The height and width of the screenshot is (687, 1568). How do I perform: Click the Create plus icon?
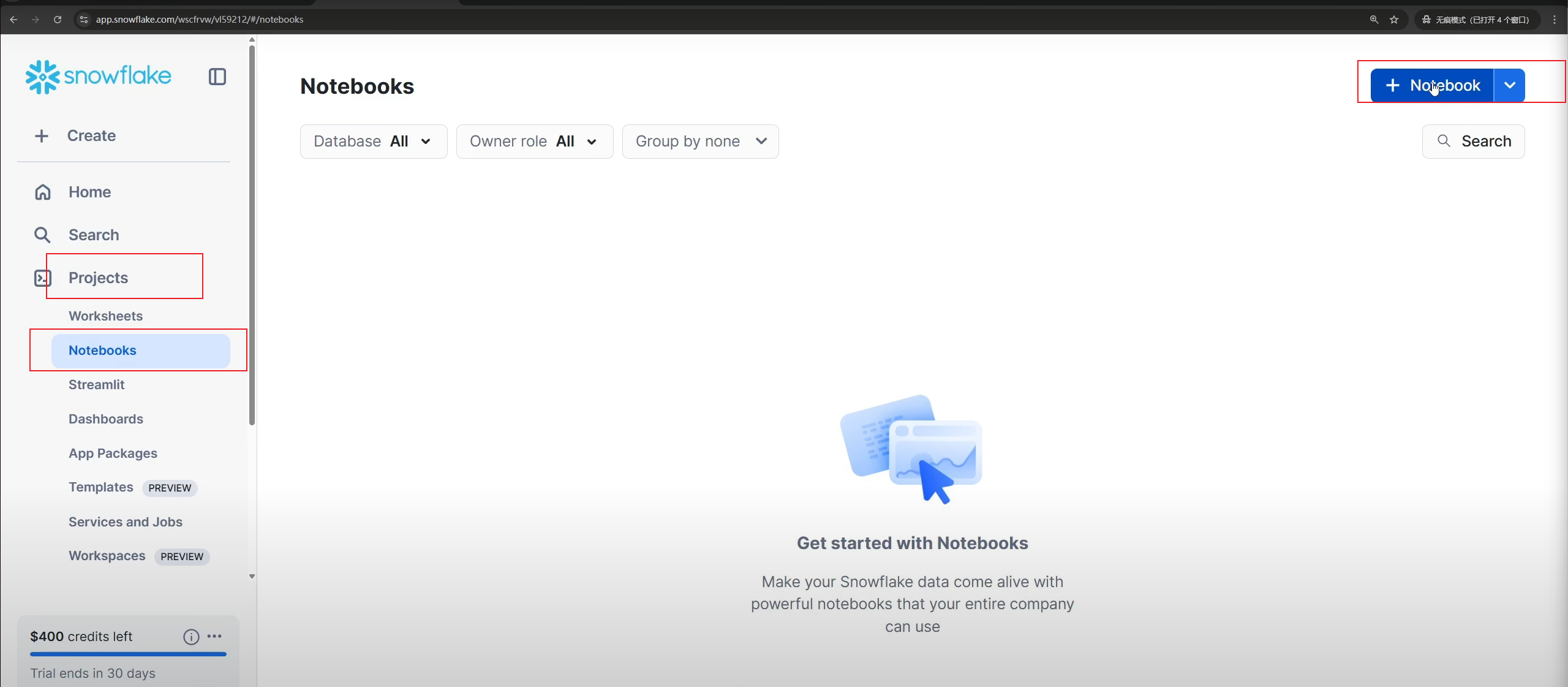pyautogui.click(x=42, y=135)
